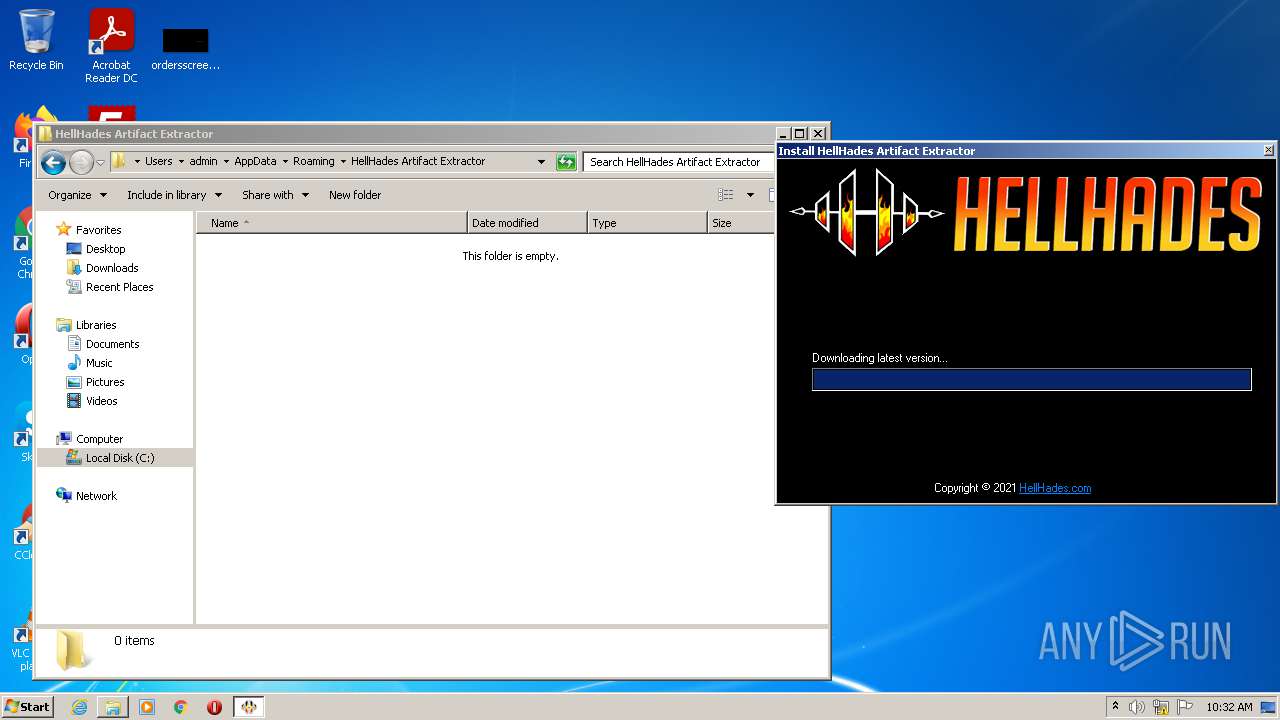Click the download progress bar
Image resolution: width=1280 pixels, height=720 pixels.
[x=1031, y=379]
